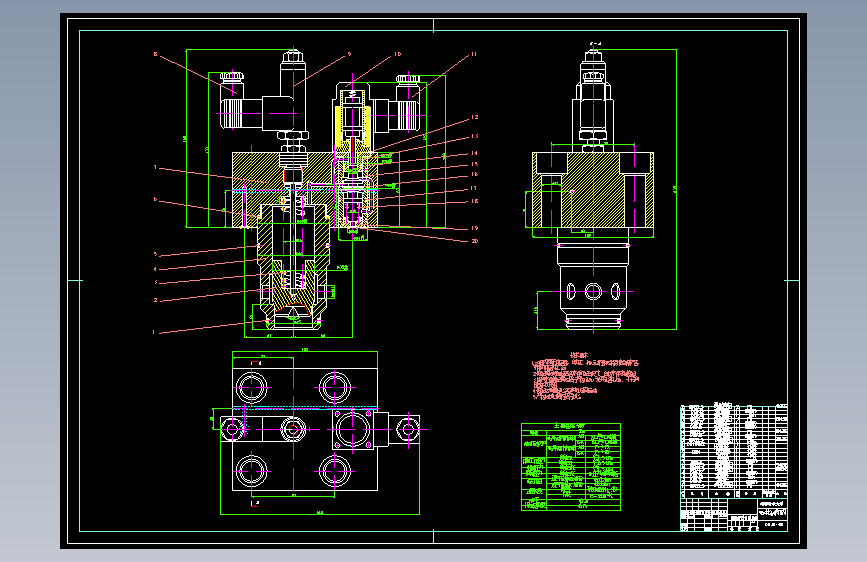Click the yellow solenoid coil in section view

tap(353, 127)
